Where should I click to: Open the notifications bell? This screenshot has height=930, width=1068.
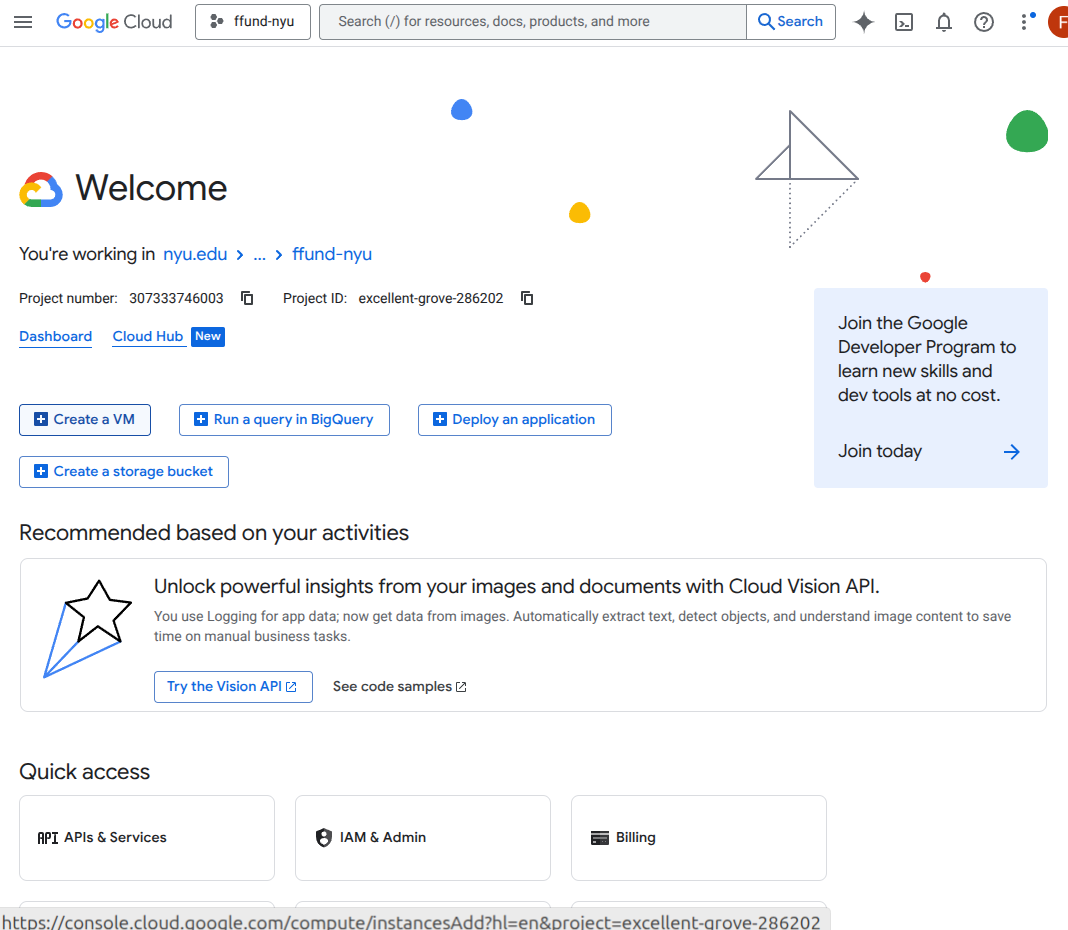coord(944,22)
